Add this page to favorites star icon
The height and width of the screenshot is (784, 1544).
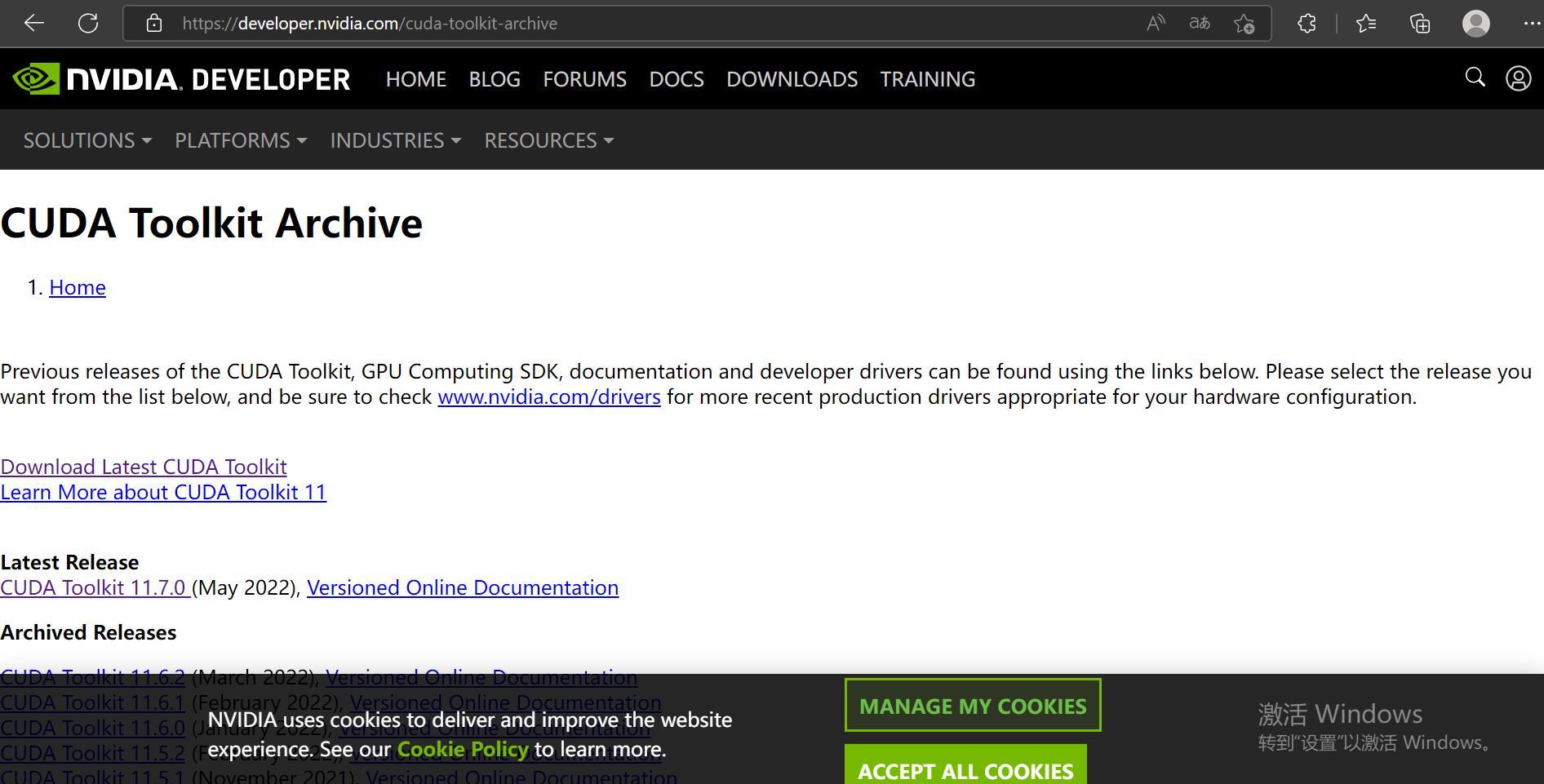pyautogui.click(x=1244, y=24)
